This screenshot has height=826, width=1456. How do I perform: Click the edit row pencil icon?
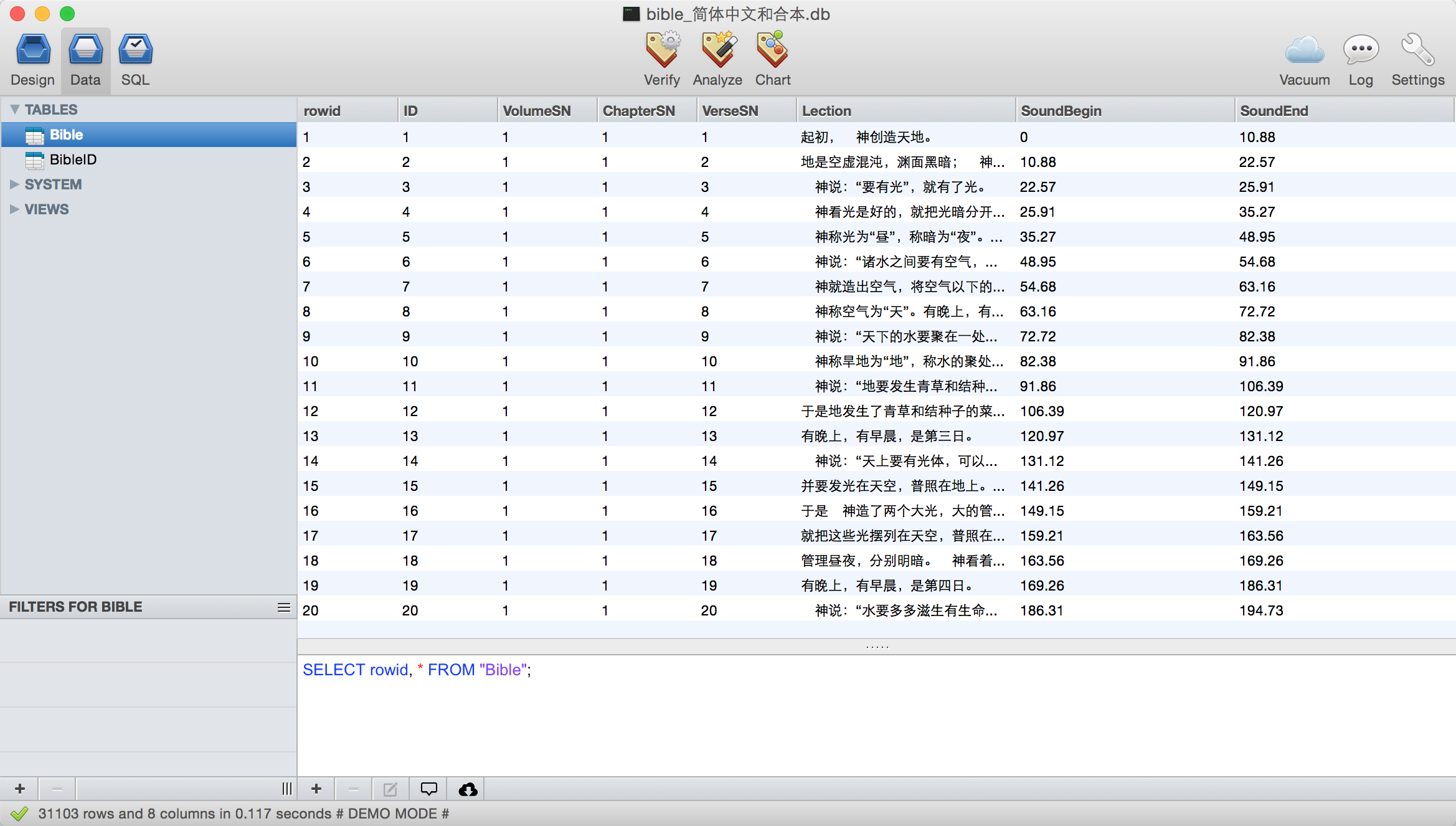(390, 789)
